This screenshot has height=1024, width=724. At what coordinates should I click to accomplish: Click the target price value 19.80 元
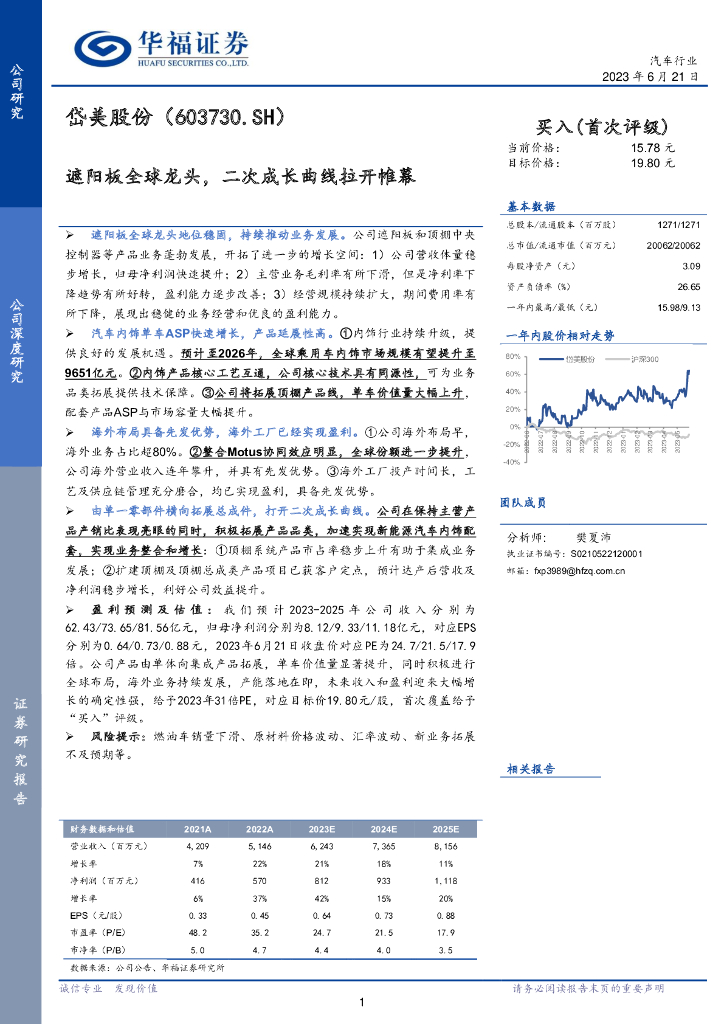tap(652, 163)
